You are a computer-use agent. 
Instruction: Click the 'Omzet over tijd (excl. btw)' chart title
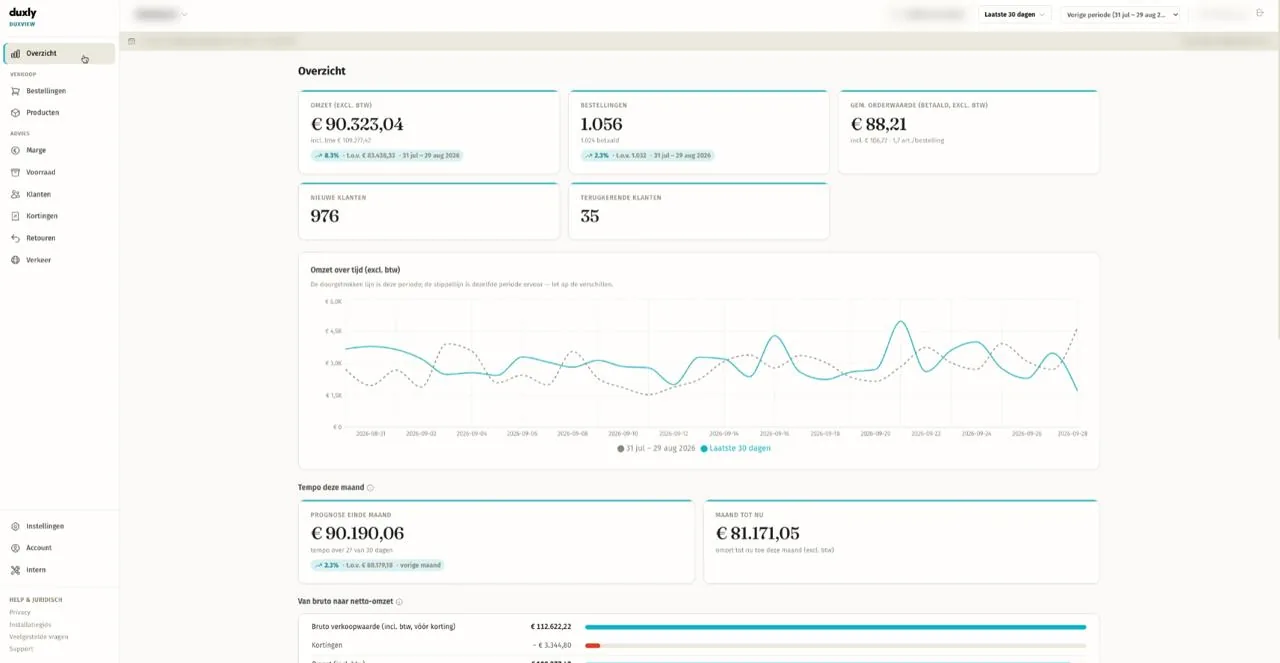(356, 270)
